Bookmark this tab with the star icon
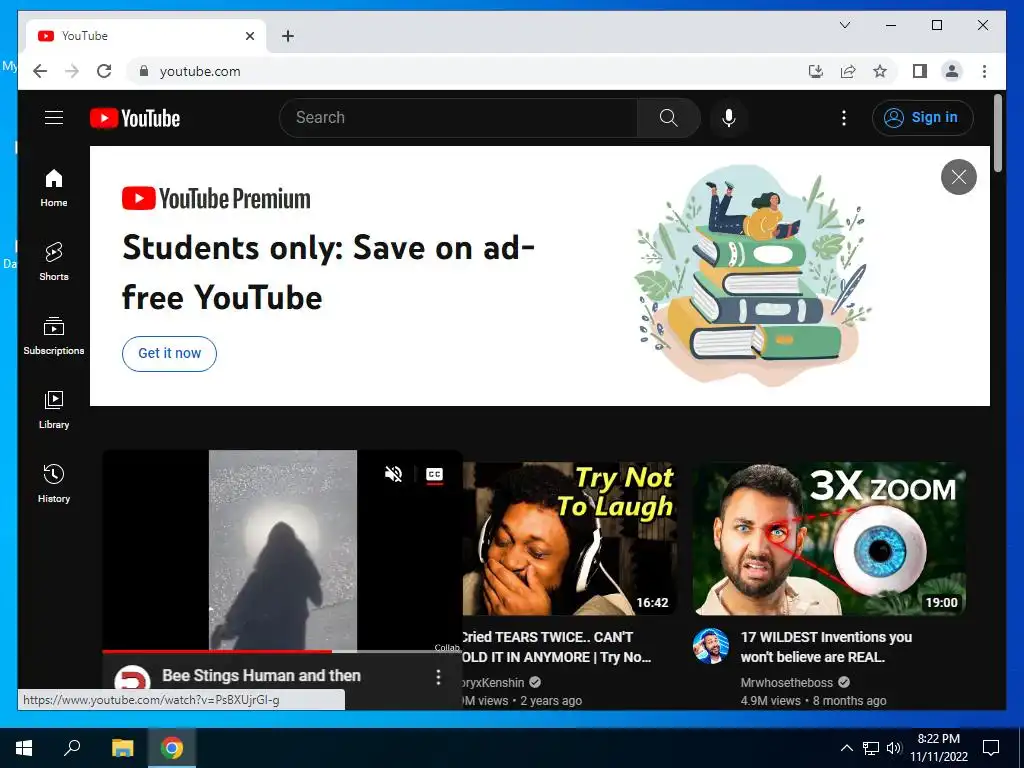 [880, 71]
